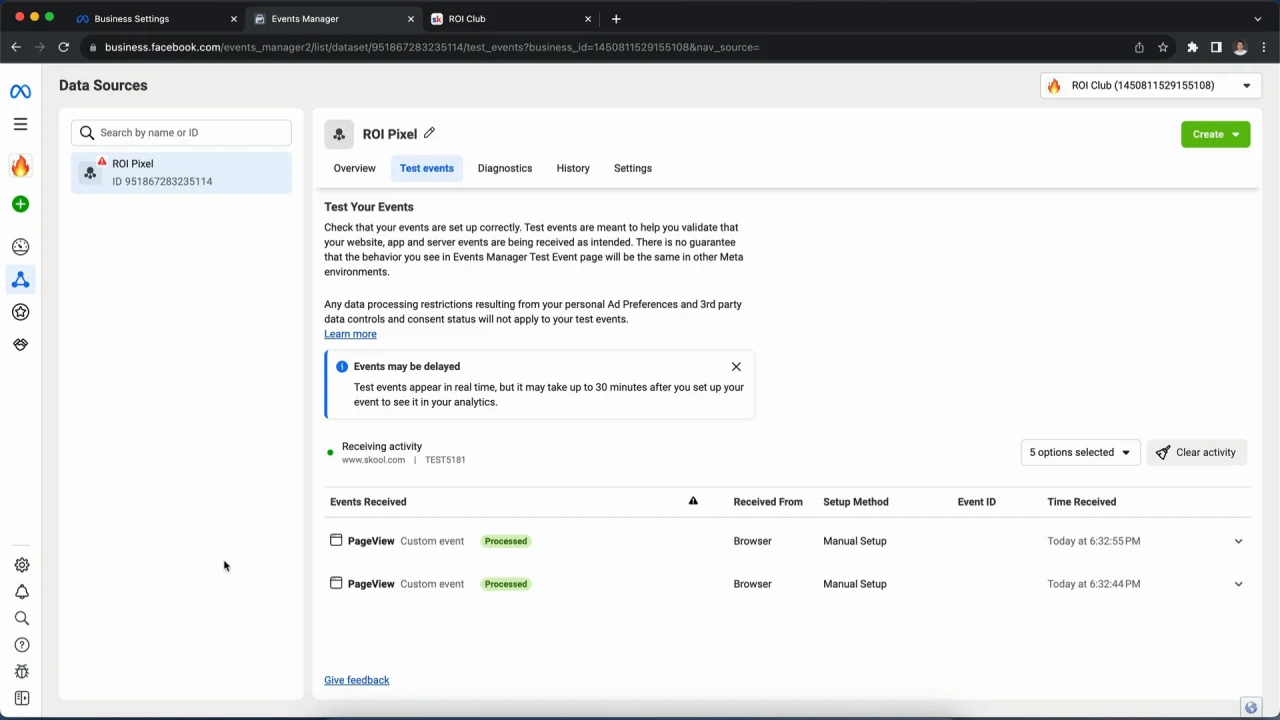
Task: Click the pencil edit icon next to ROI Pixel
Action: click(429, 133)
